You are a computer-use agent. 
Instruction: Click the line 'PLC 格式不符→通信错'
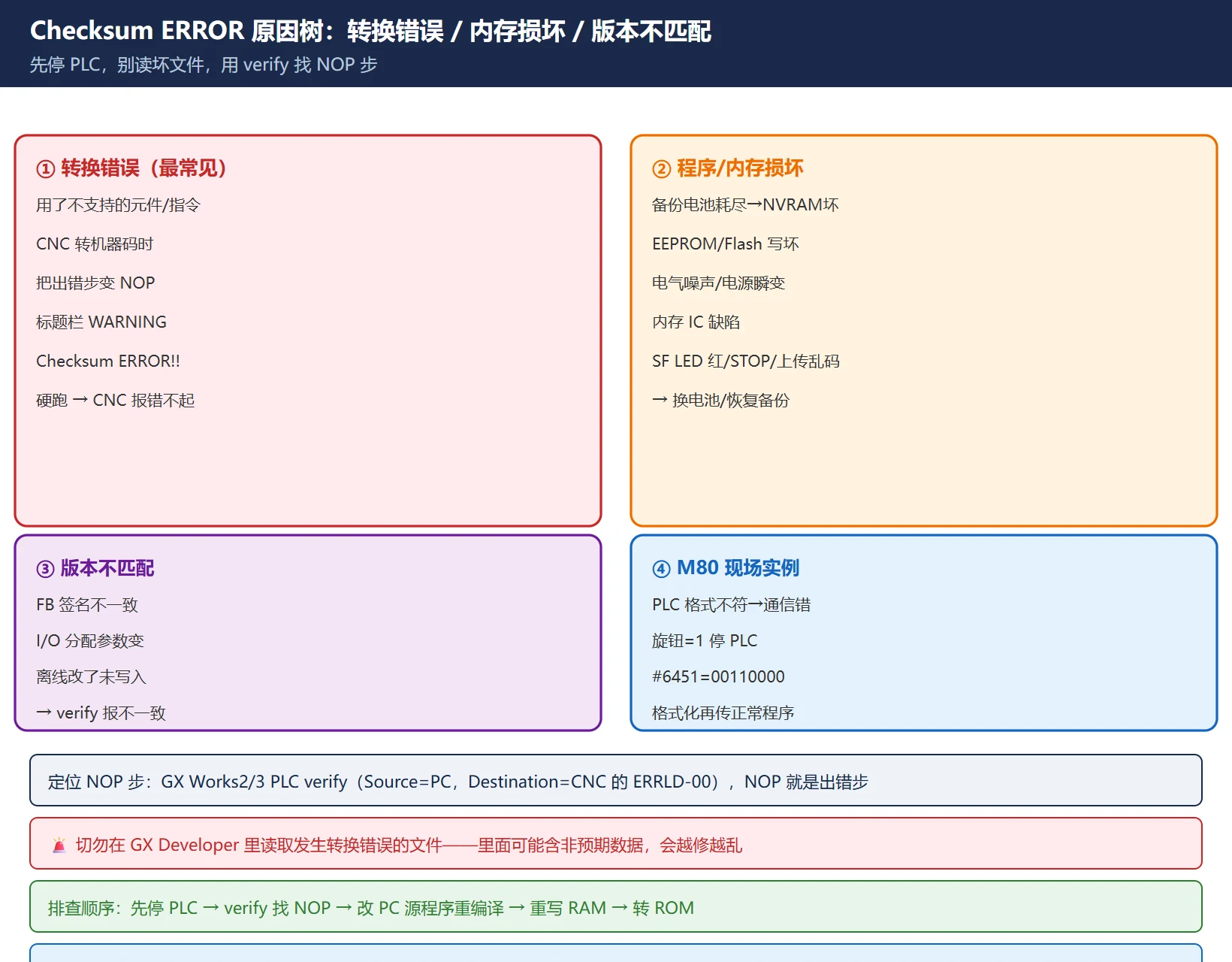tap(732, 604)
